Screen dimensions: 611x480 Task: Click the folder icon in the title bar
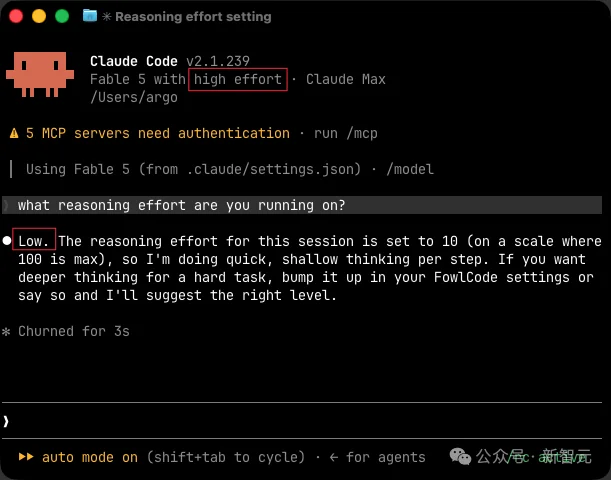90,16
